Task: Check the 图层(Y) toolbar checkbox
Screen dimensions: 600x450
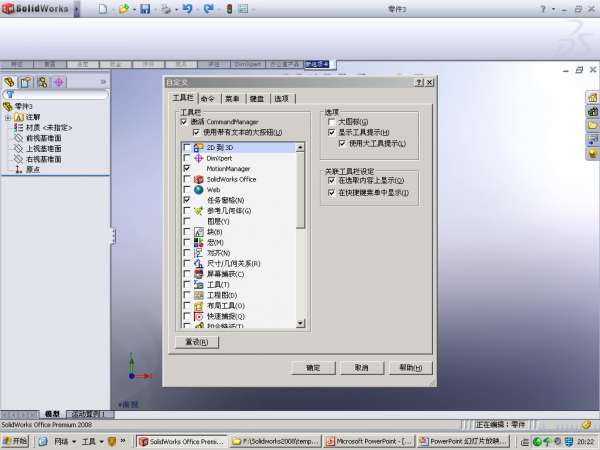Action: [187, 221]
